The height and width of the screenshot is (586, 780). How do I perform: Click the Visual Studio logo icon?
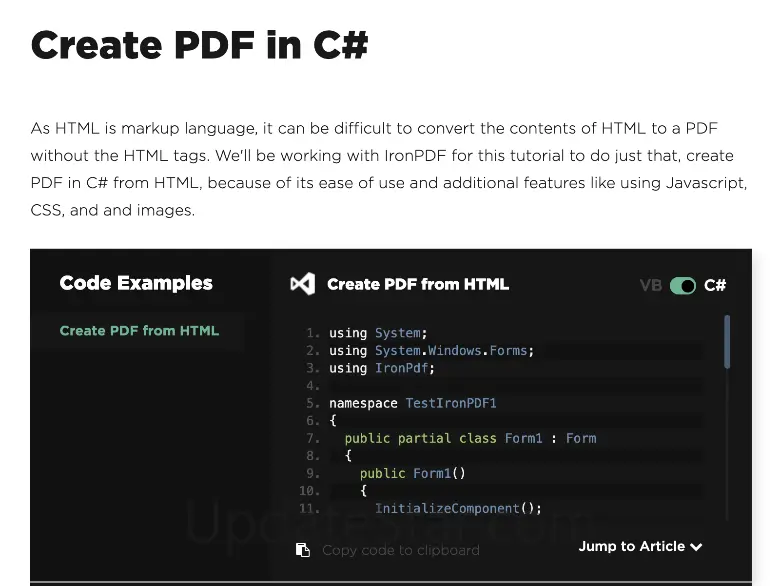[303, 284]
